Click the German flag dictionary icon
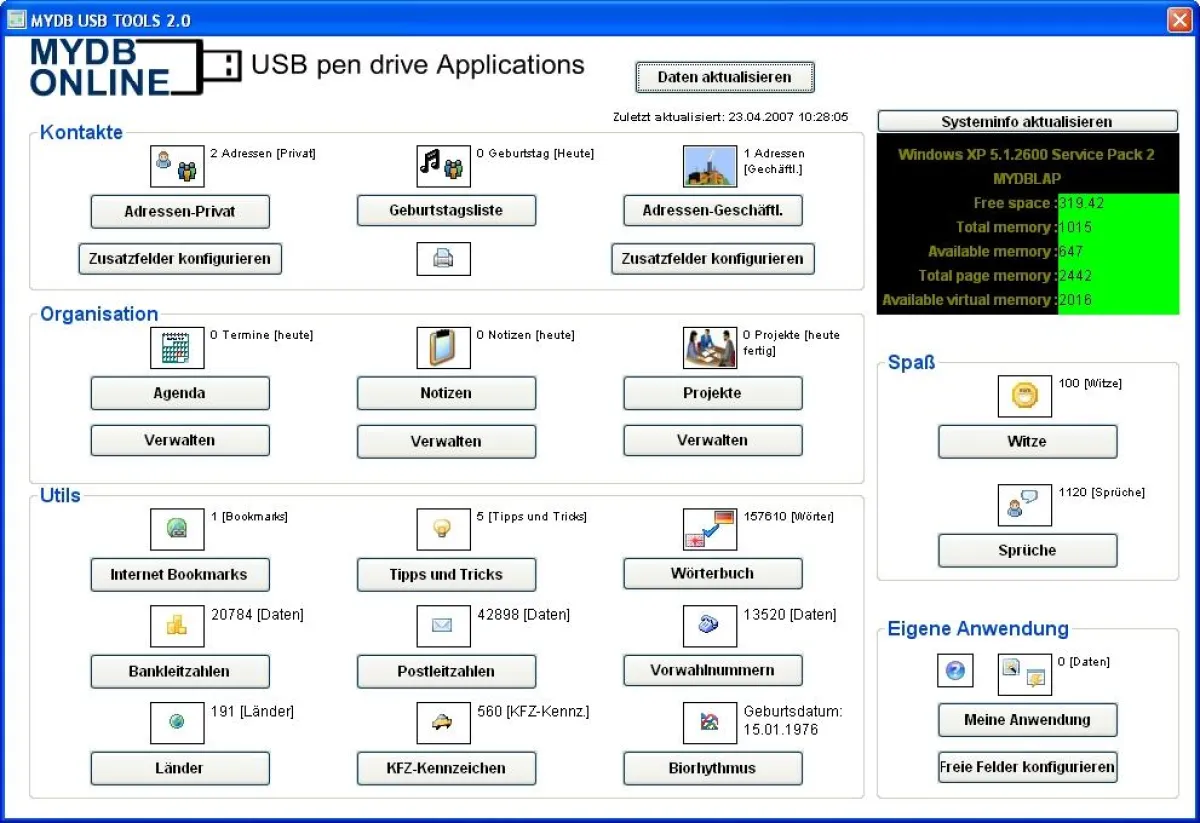The width and height of the screenshot is (1200, 823). (x=709, y=529)
